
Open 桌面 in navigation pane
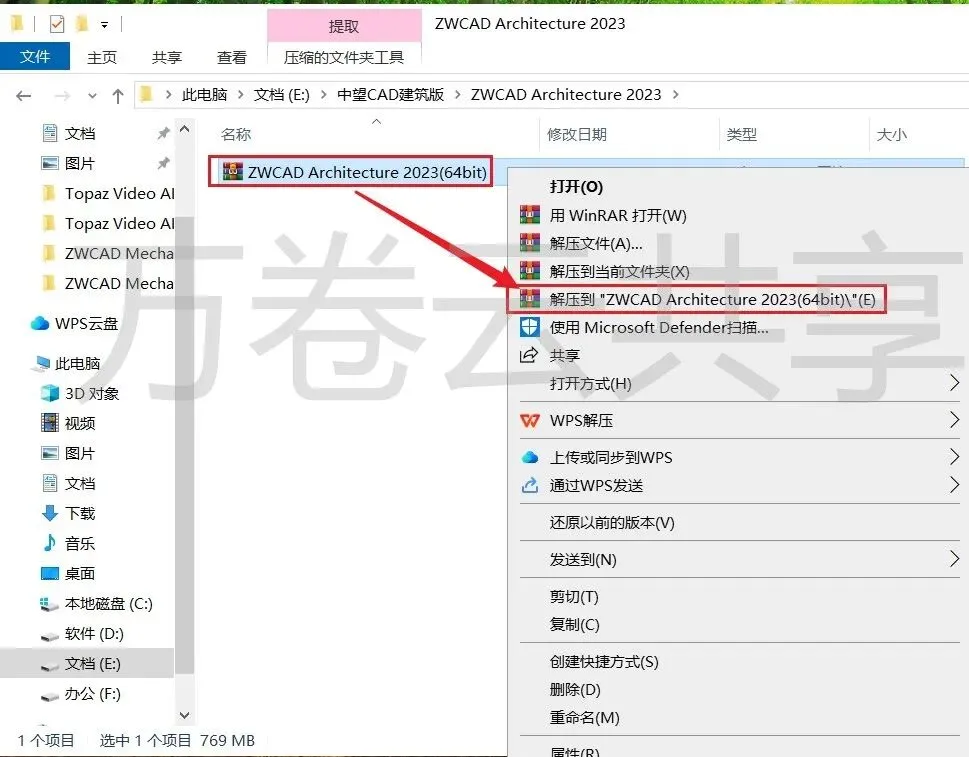click(x=80, y=573)
